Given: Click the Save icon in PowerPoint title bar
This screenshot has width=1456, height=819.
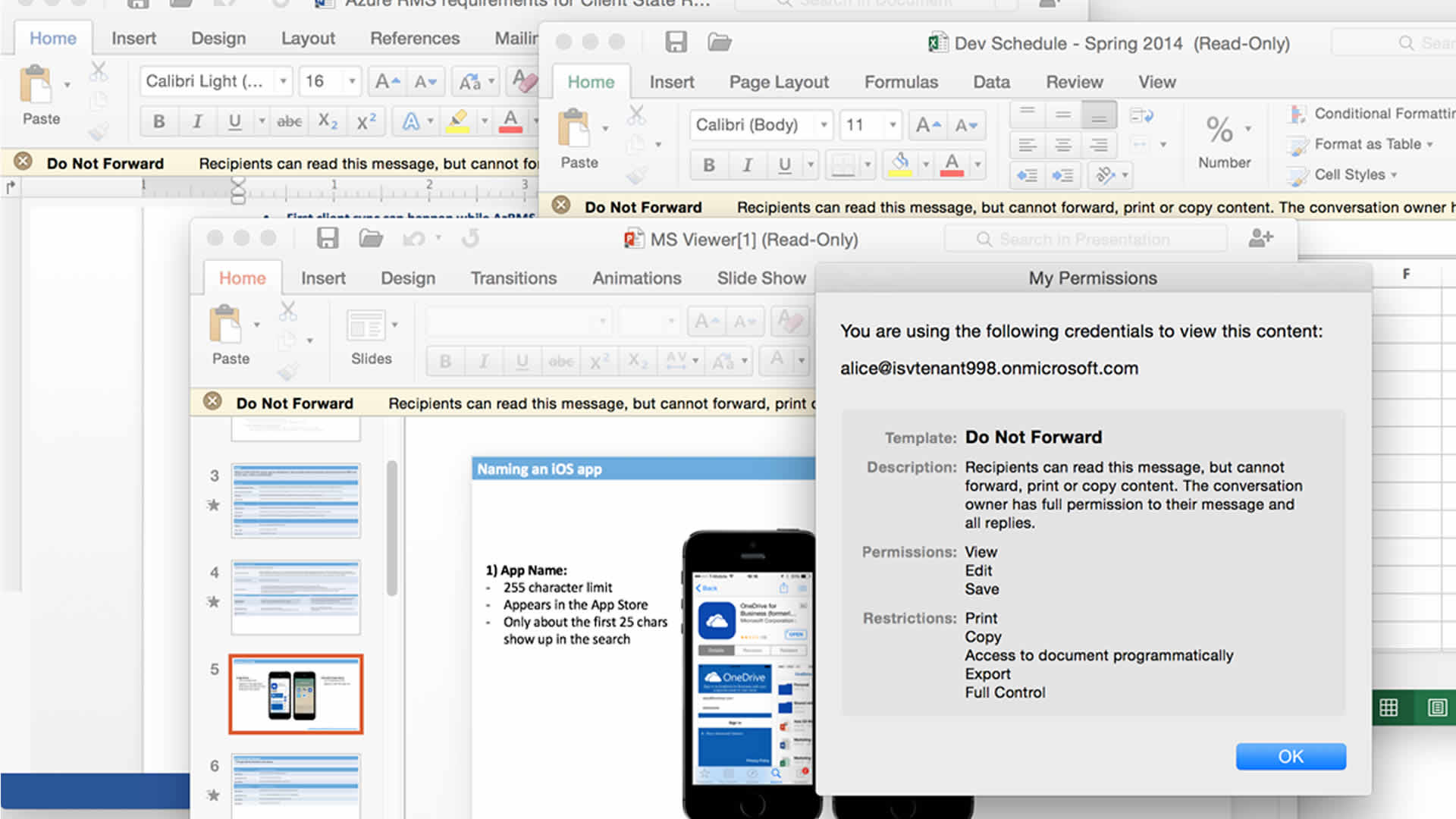Looking at the screenshot, I should pos(327,239).
